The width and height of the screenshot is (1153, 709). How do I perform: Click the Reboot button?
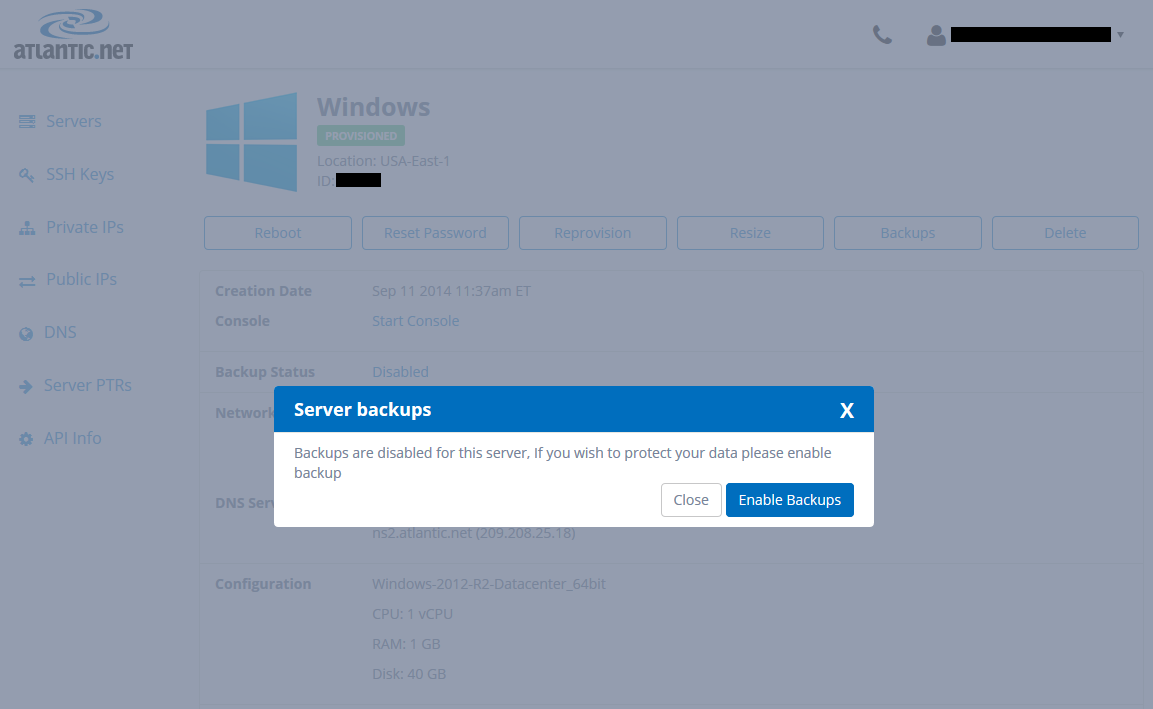(x=278, y=233)
